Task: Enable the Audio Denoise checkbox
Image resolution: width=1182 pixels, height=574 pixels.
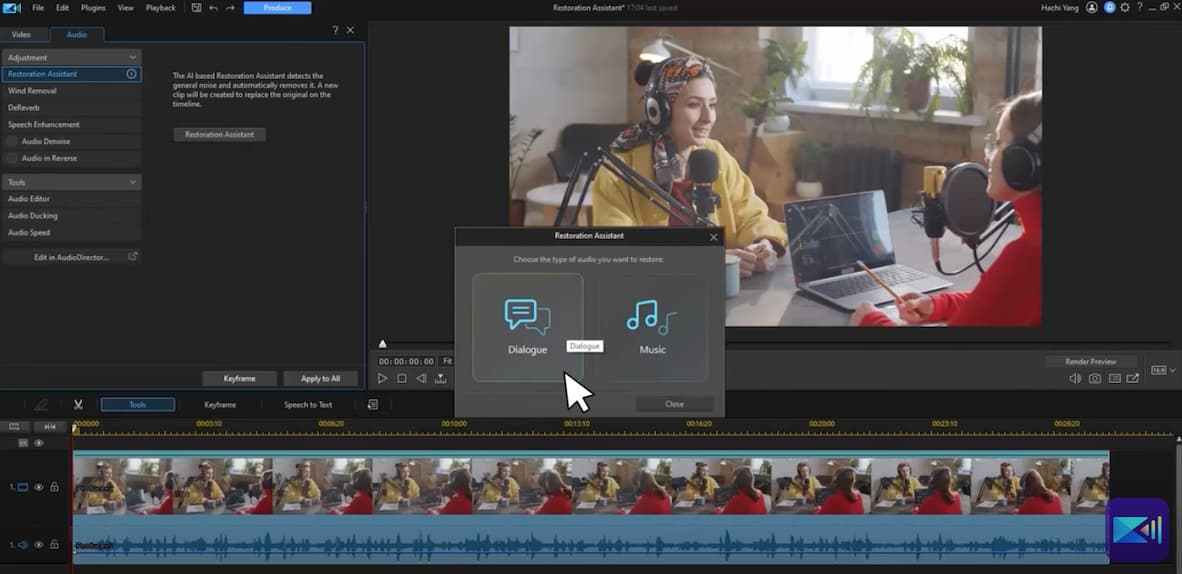Action: point(12,142)
